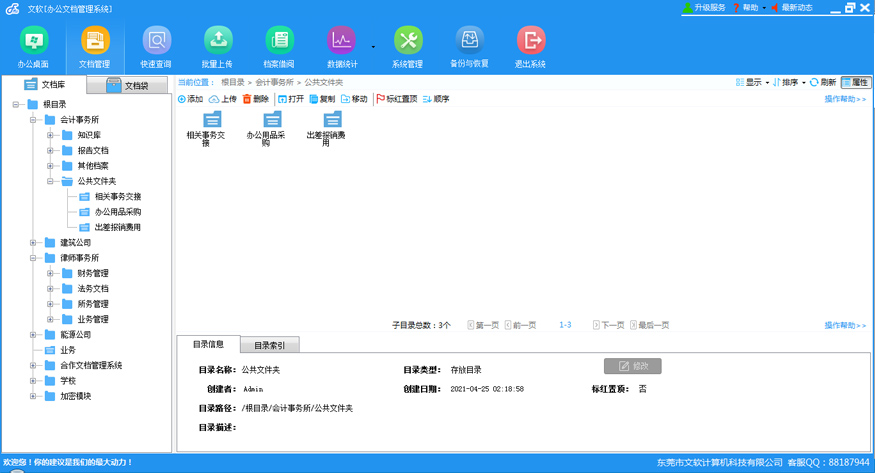Click the 添加 add button
Image resolution: width=875 pixels, height=473 pixels.
pos(190,99)
